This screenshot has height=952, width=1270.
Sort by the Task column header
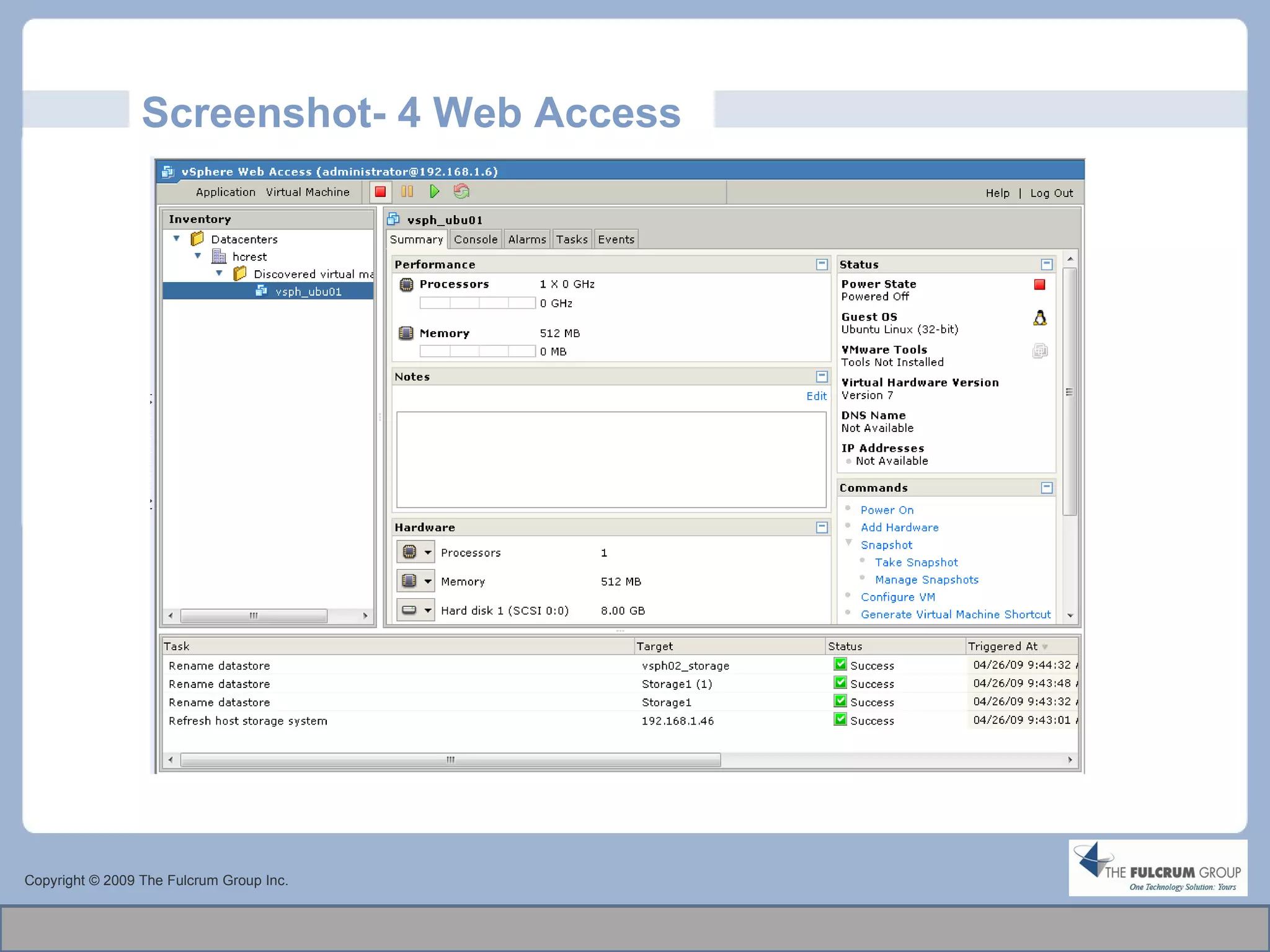click(397, 646)
